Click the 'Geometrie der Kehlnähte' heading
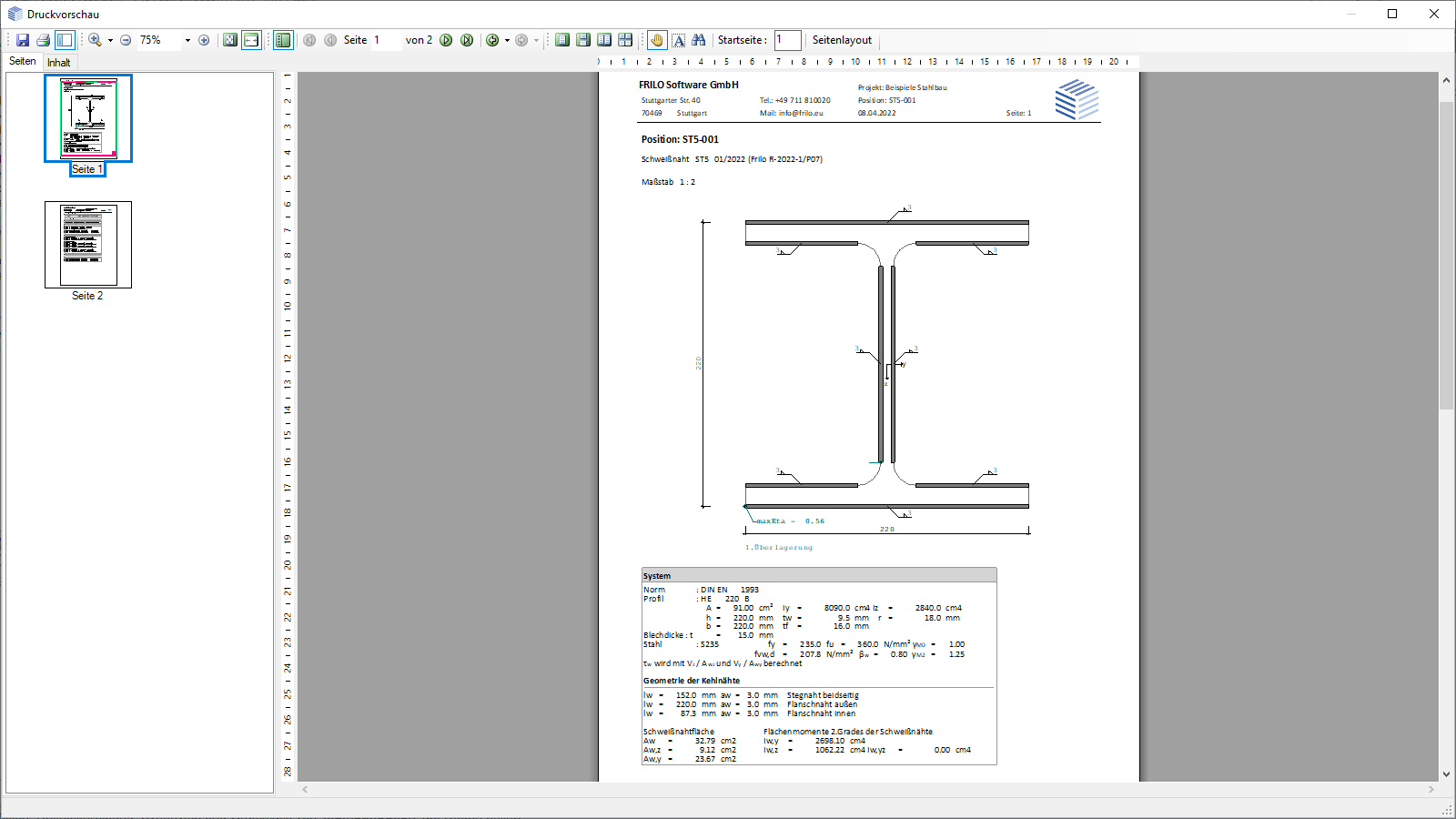The width and height of the screenshot is (1456, 819). tap(692, 681)
